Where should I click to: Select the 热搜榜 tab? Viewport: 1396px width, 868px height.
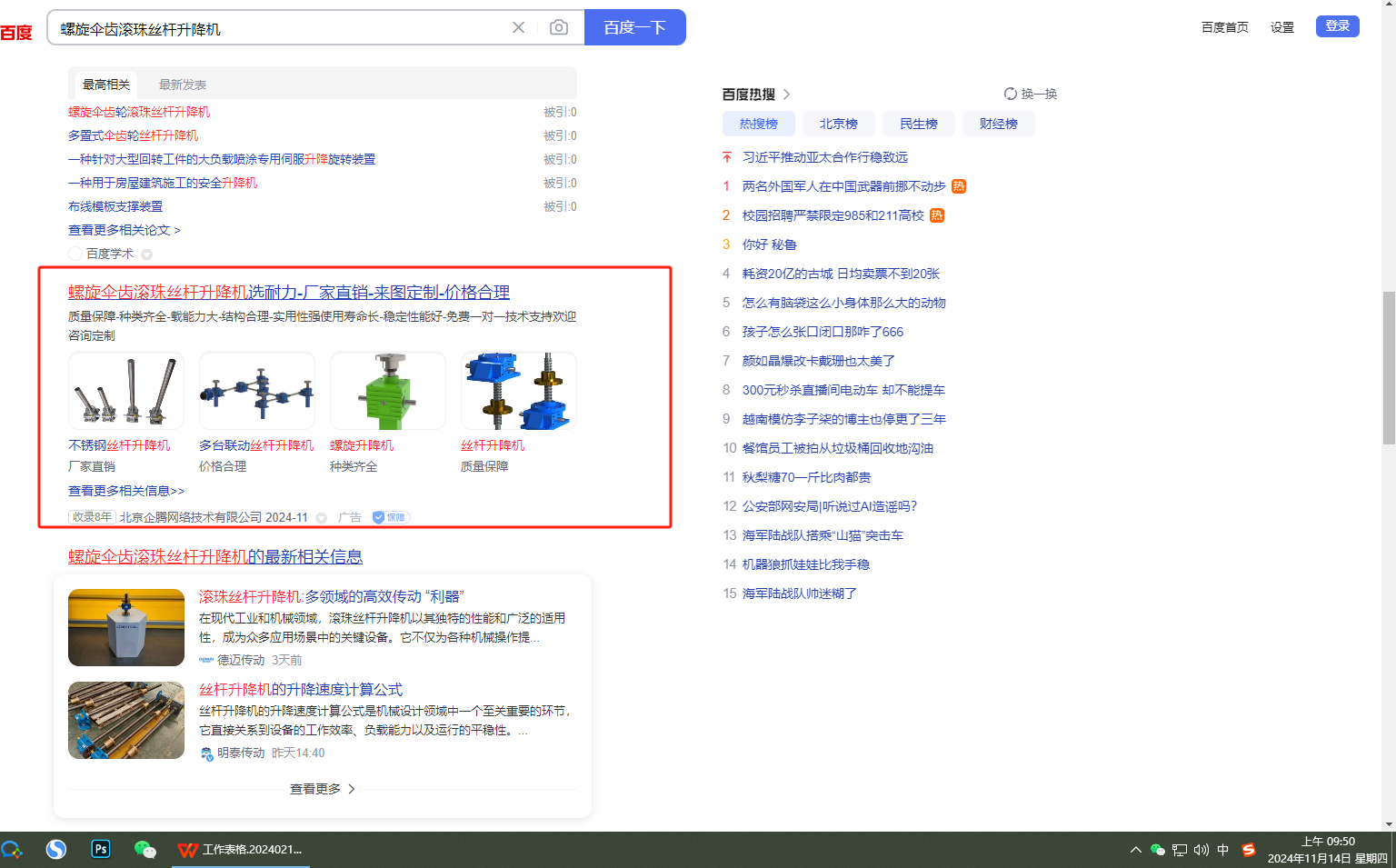[x=759, y=124]
